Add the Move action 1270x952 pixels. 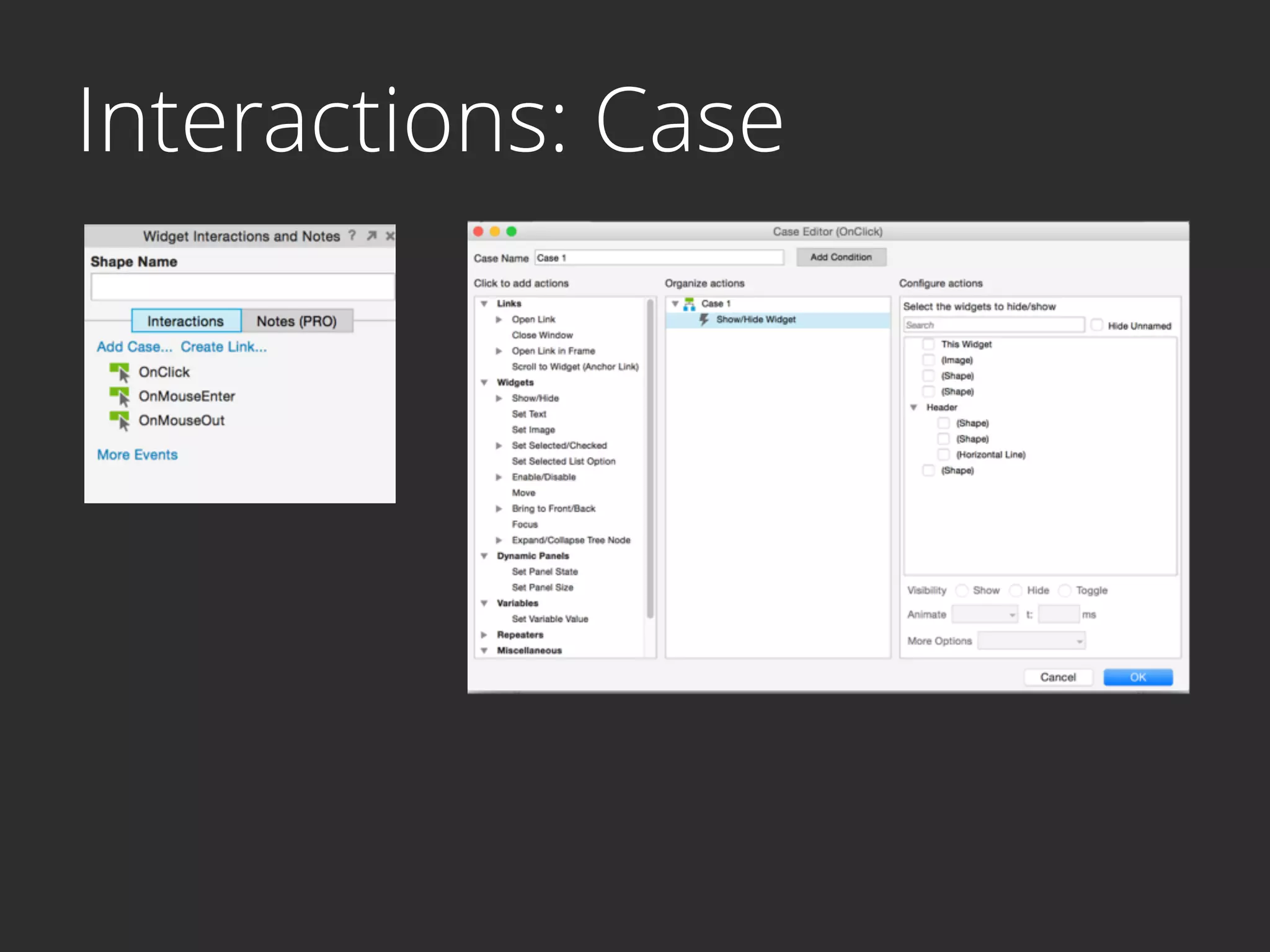(523, 493)
